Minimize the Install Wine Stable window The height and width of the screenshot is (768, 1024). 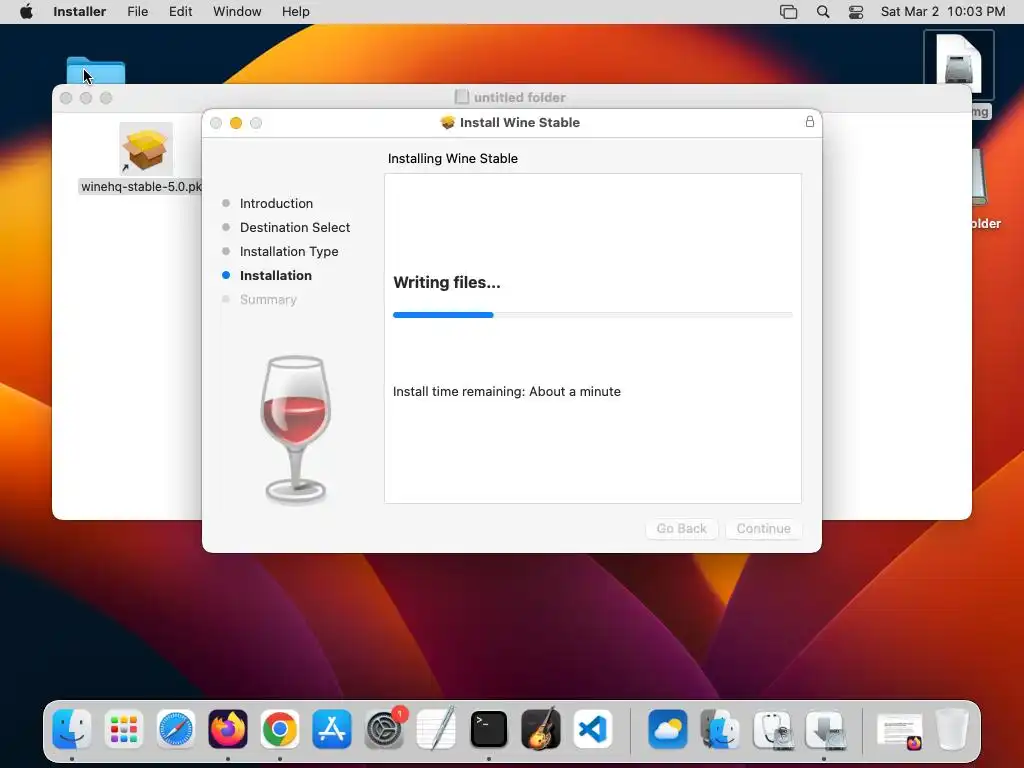click(x=236, y=123)
